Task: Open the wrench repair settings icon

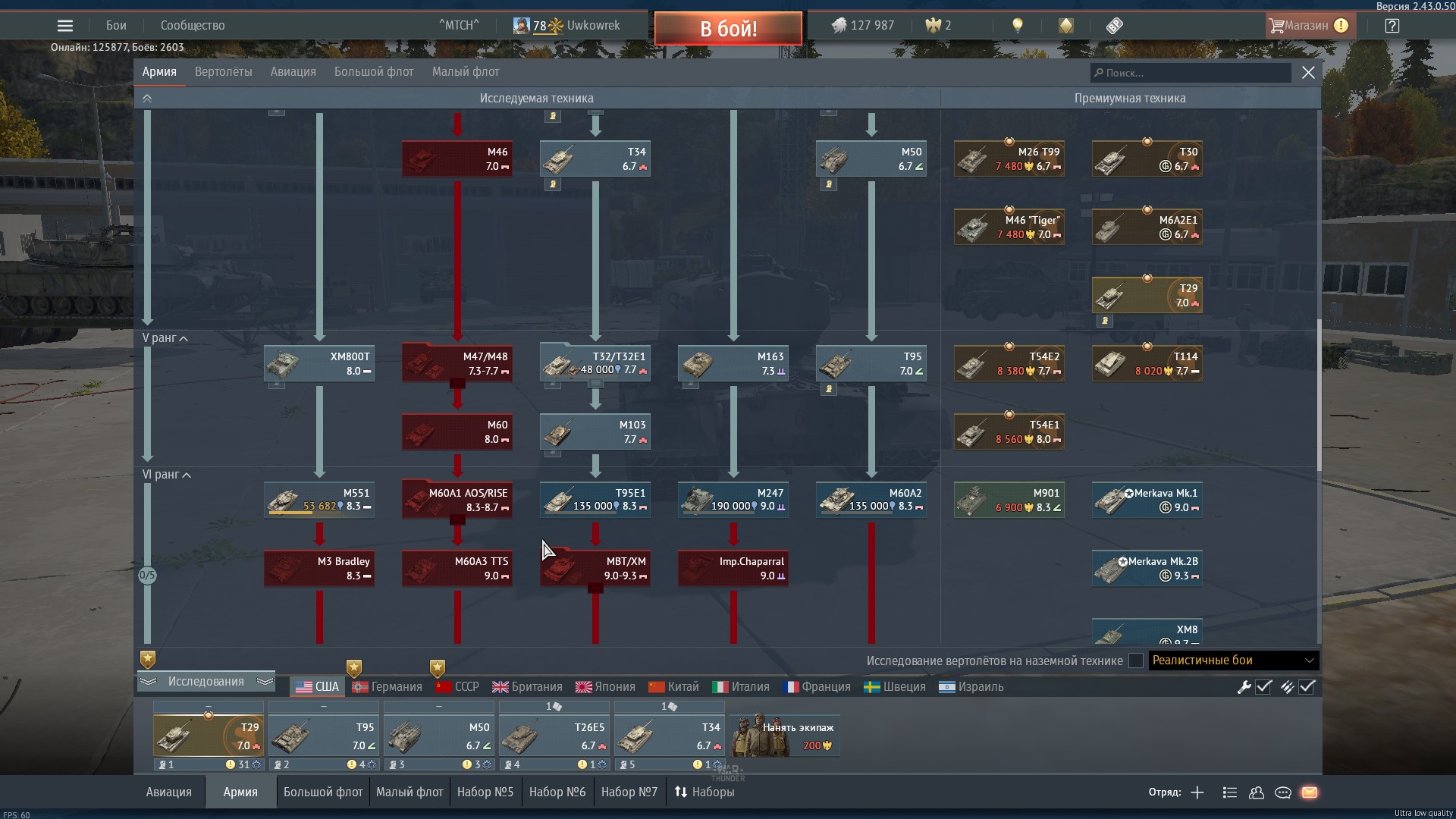Action: click(1244, 687)
